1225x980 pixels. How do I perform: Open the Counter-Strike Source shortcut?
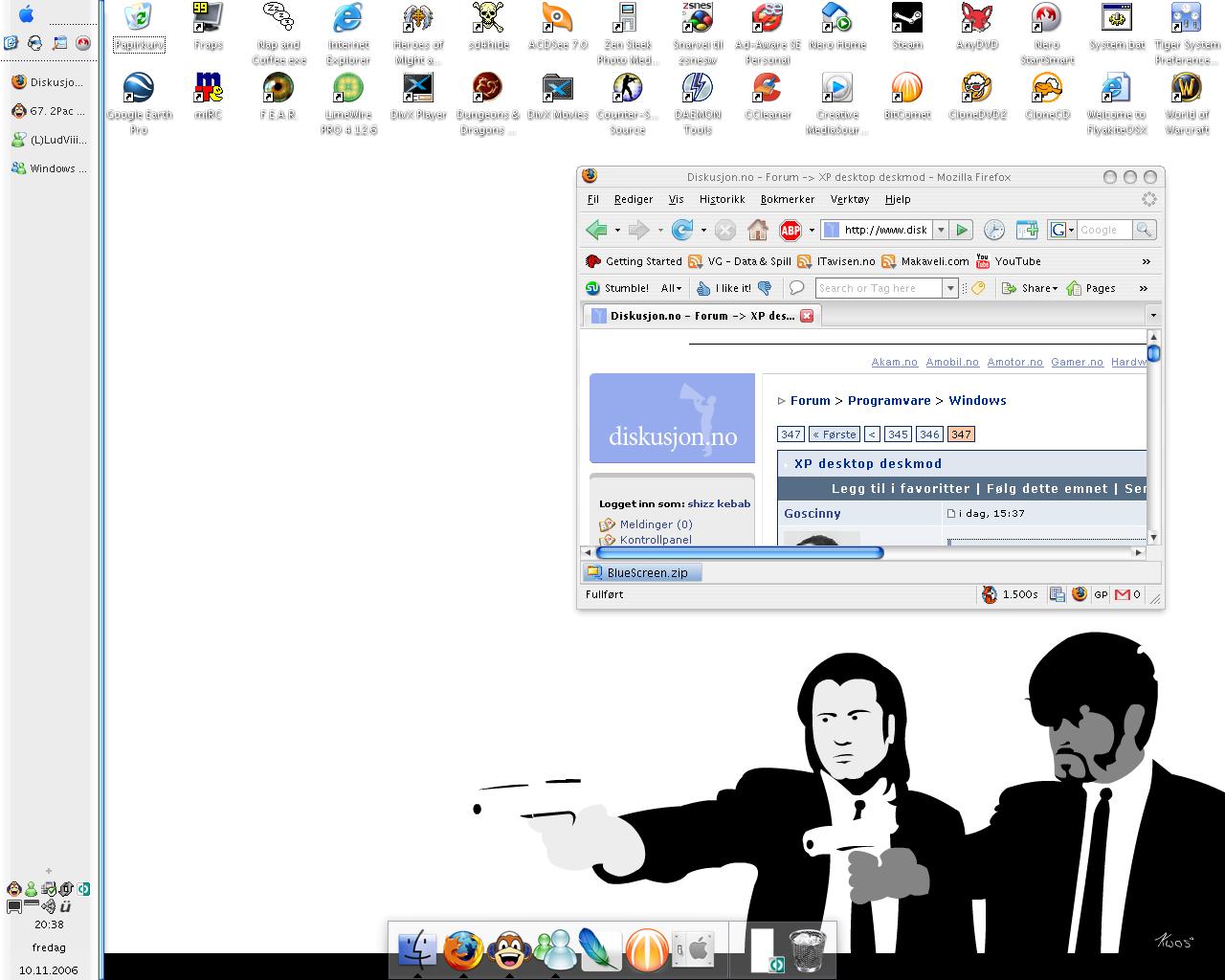(628, 104)
